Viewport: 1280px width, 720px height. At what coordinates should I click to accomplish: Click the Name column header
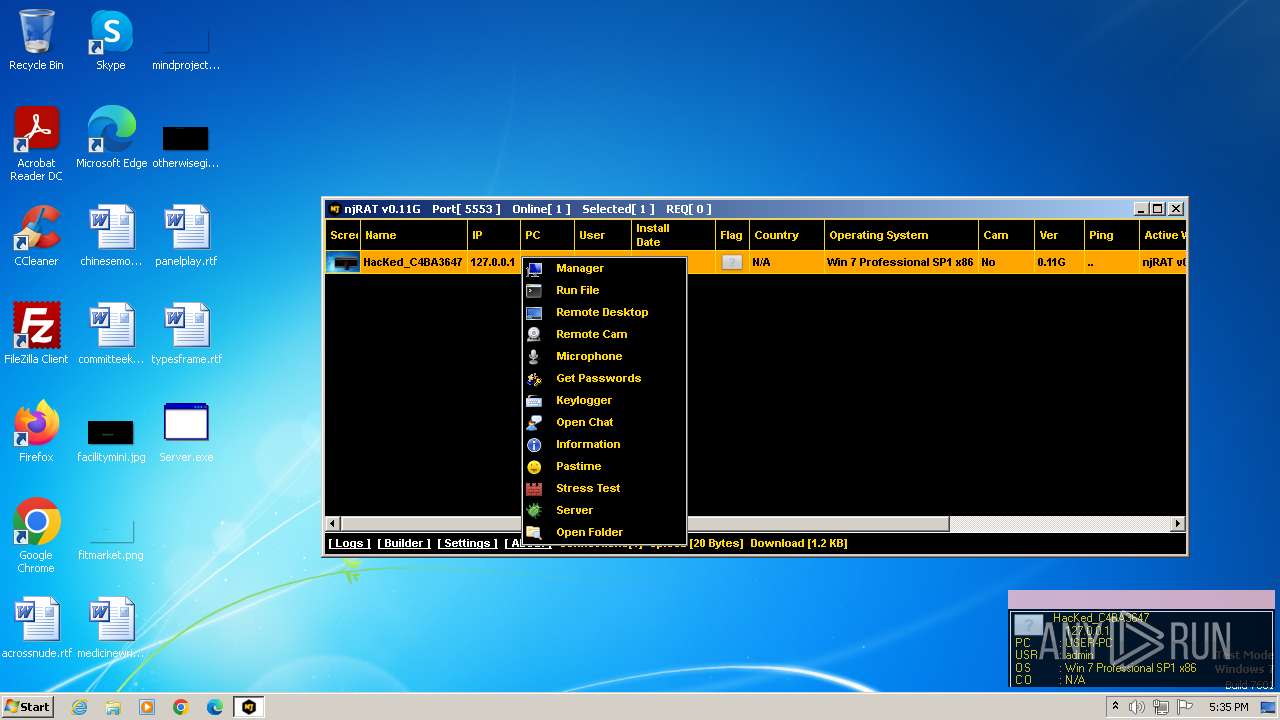[414, 235]
